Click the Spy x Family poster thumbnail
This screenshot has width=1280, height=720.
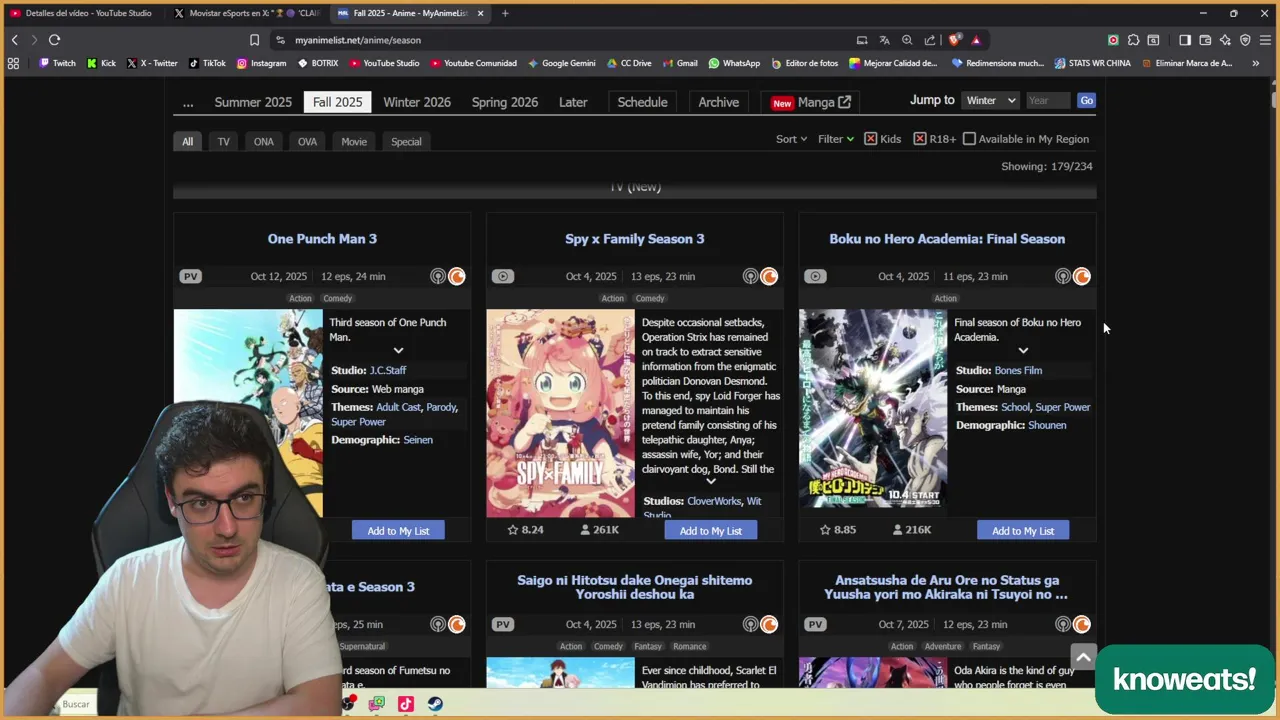(560, 413)
